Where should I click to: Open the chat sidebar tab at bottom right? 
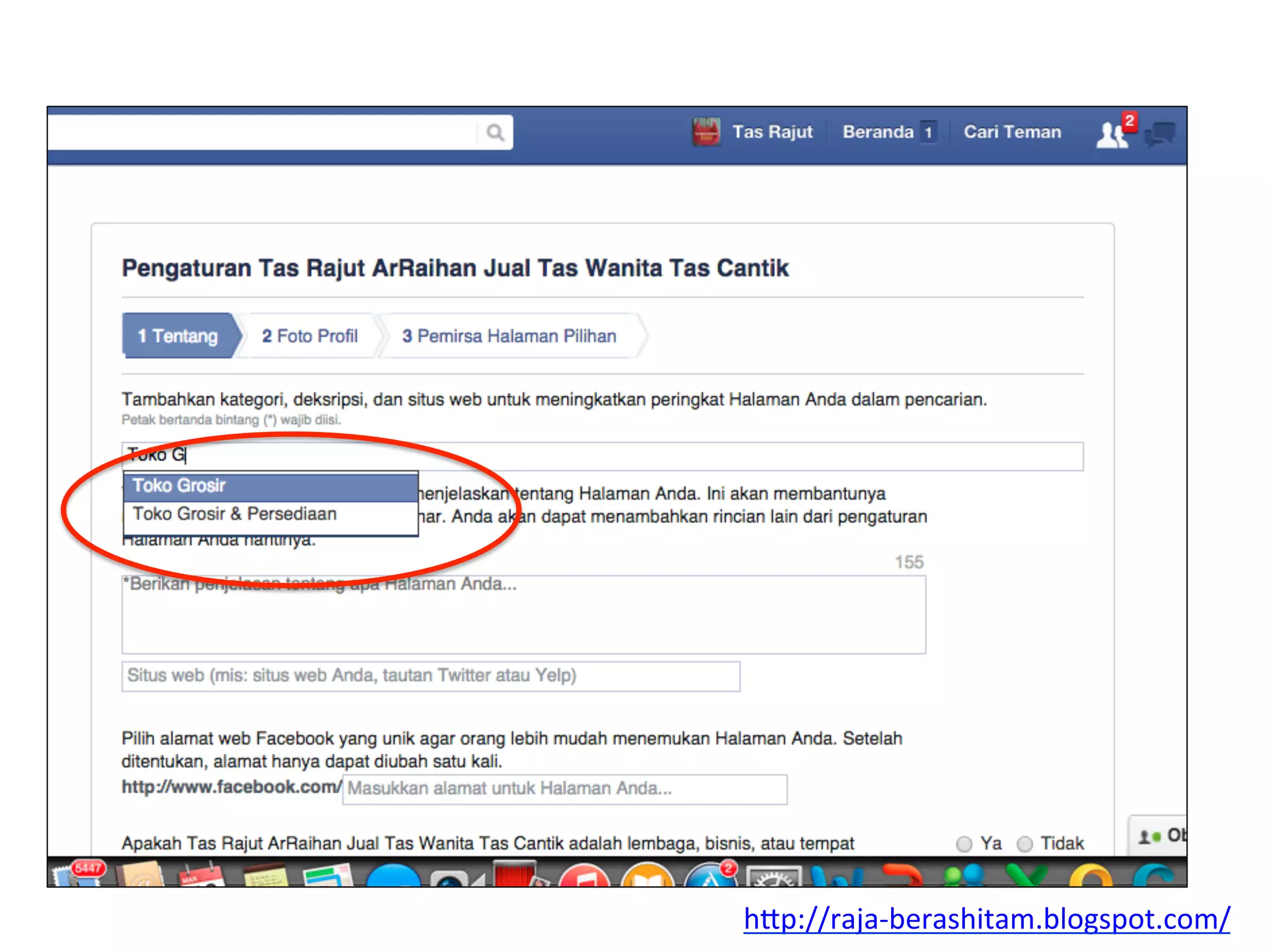[x=1158, y=835]
